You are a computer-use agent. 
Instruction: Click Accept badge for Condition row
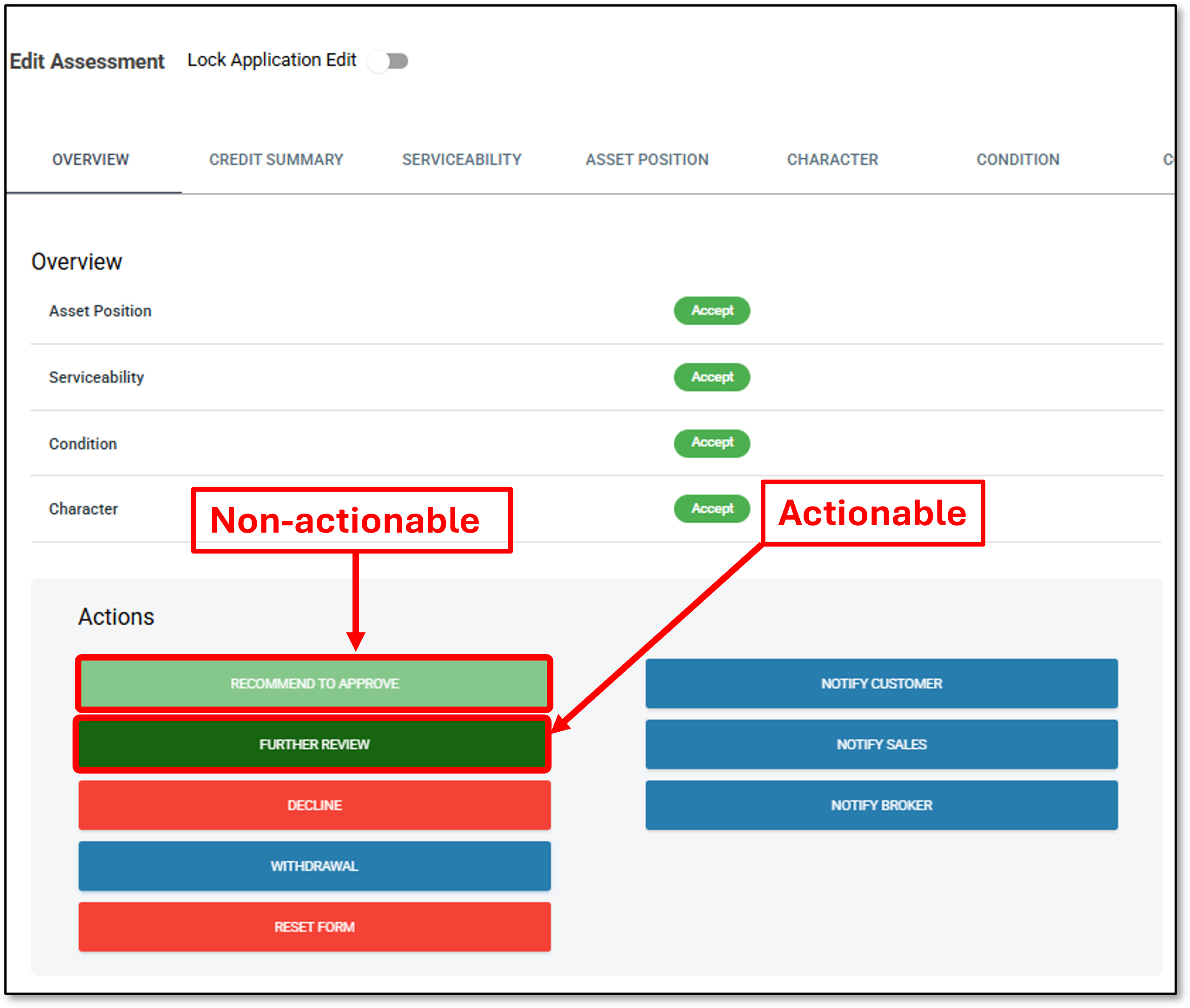(712, 443)
